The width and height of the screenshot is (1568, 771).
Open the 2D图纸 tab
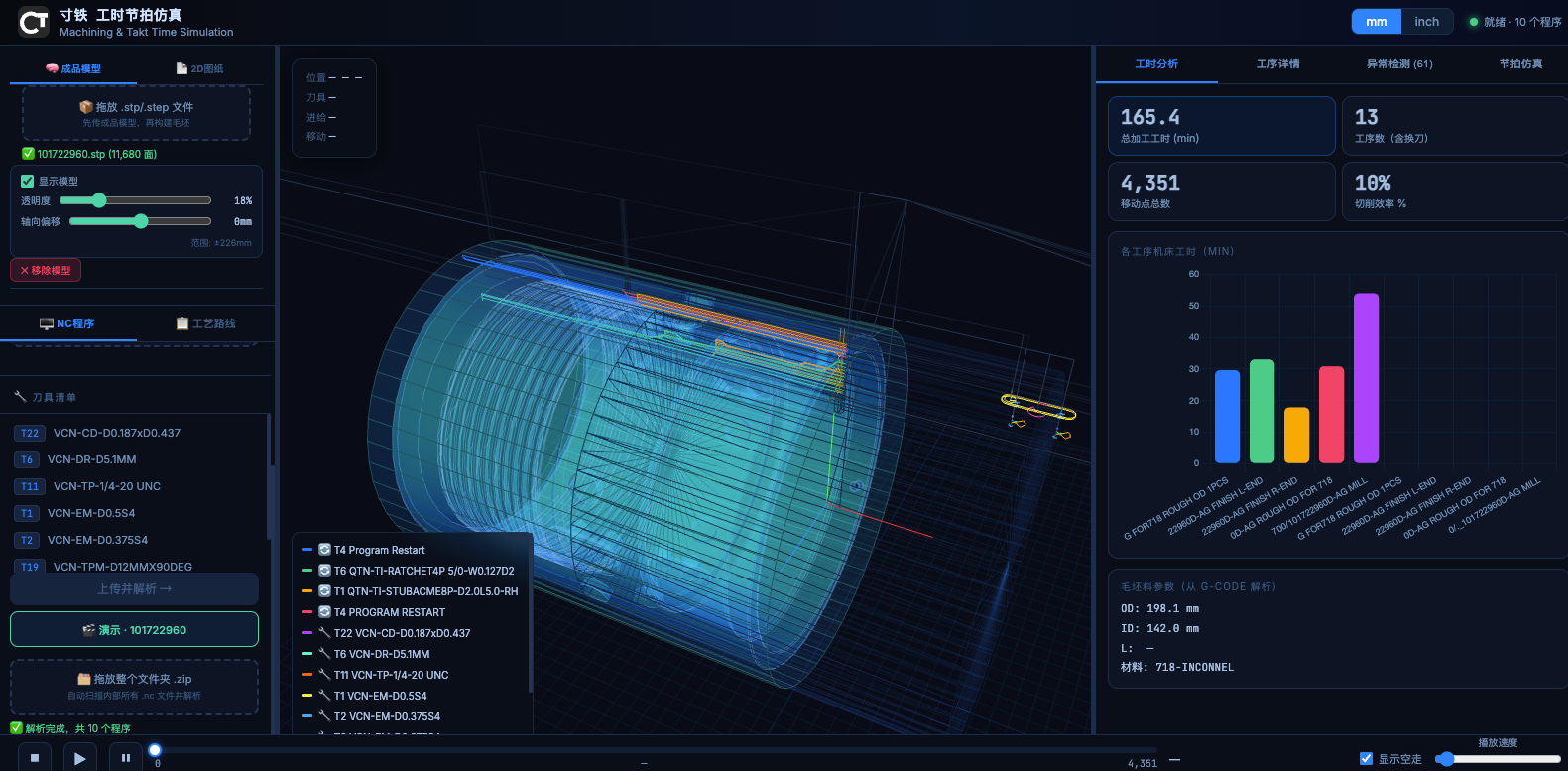(x=199, y=68)
